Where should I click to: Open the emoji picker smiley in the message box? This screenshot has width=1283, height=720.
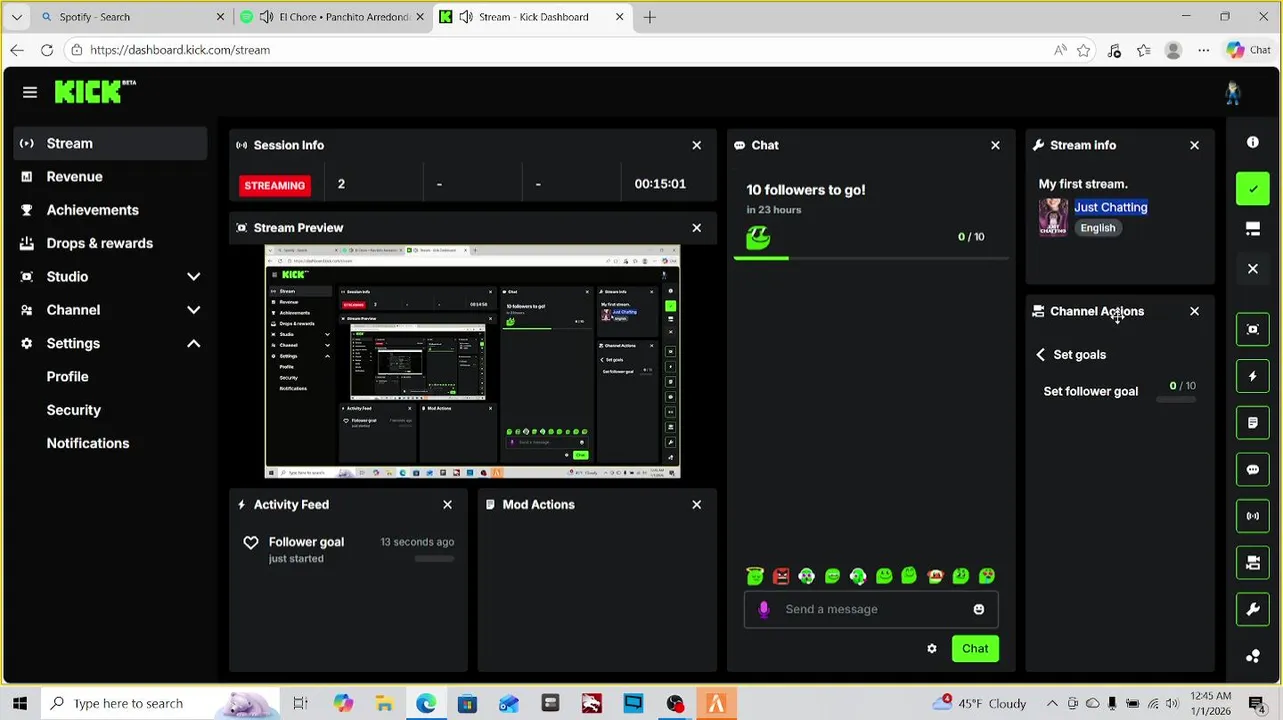click(978, 609)
